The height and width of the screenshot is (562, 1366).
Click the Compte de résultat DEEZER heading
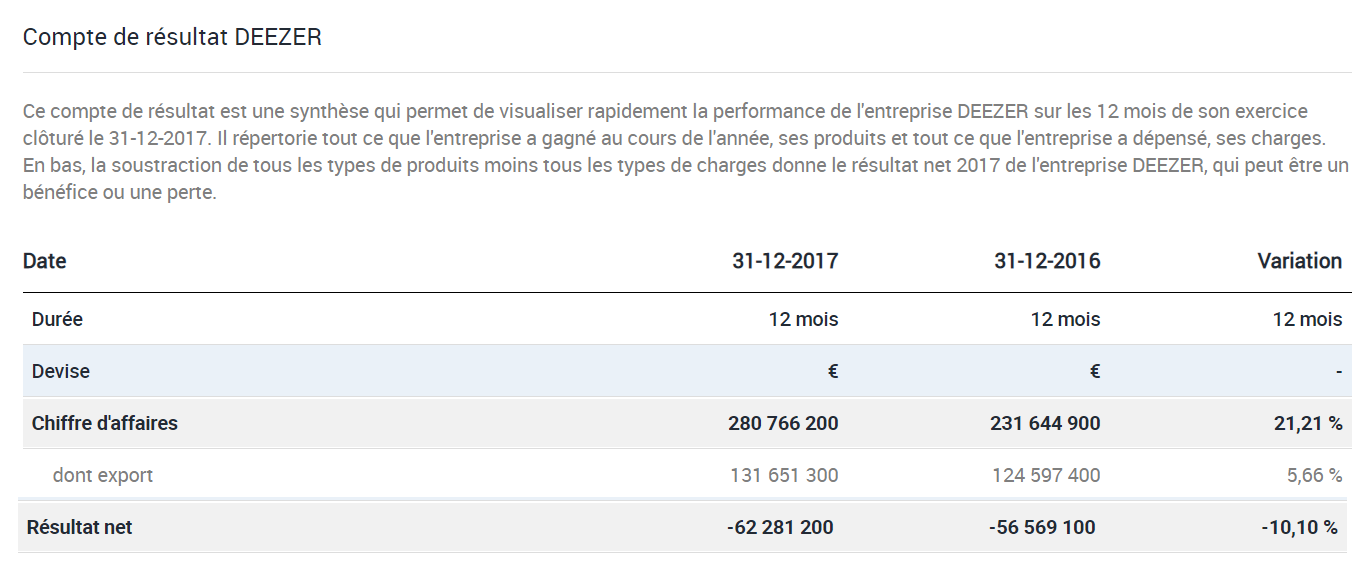tap(172, 37)
